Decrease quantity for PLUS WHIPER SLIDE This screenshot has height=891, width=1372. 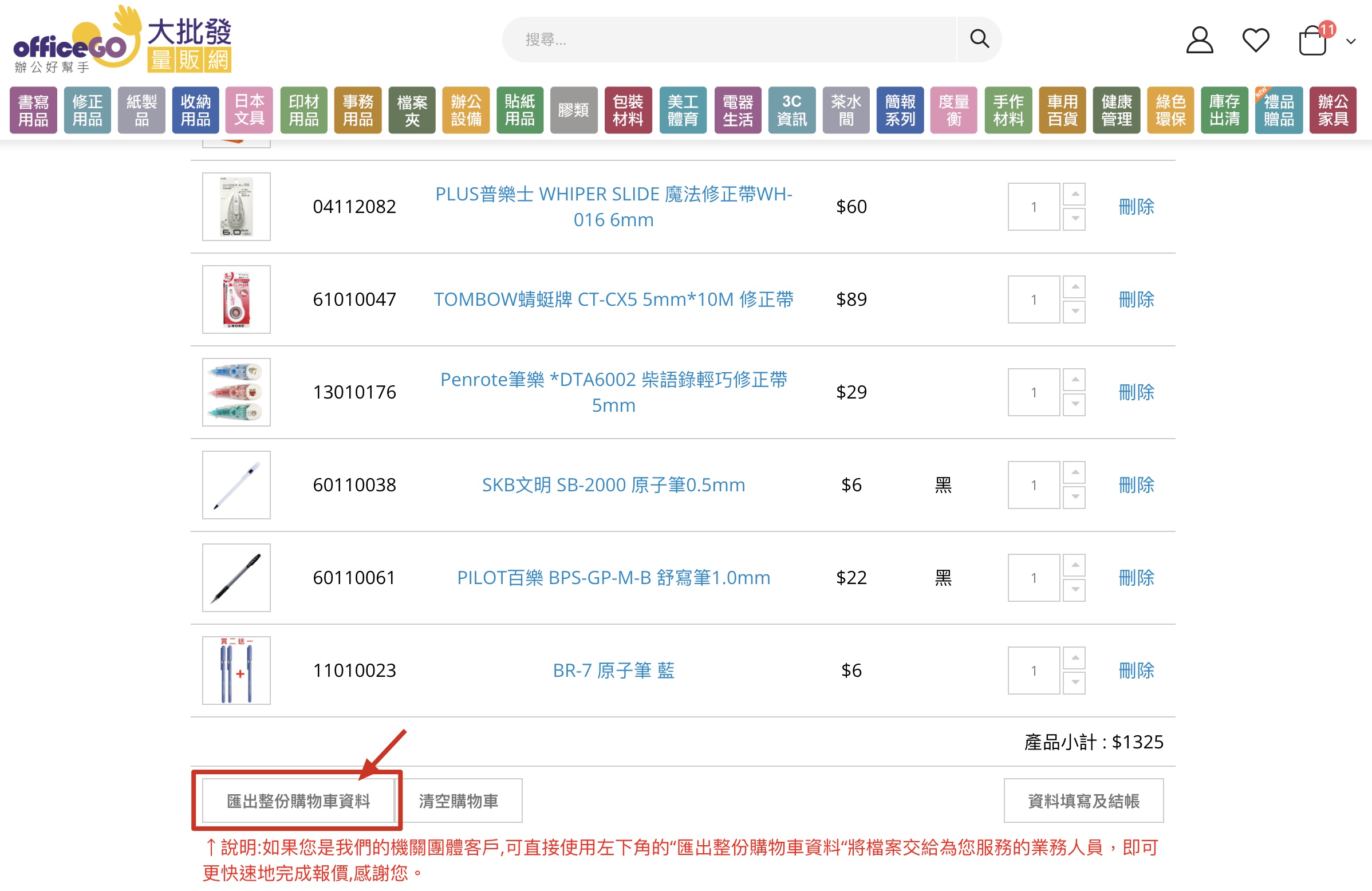(x=1075, y=219)
